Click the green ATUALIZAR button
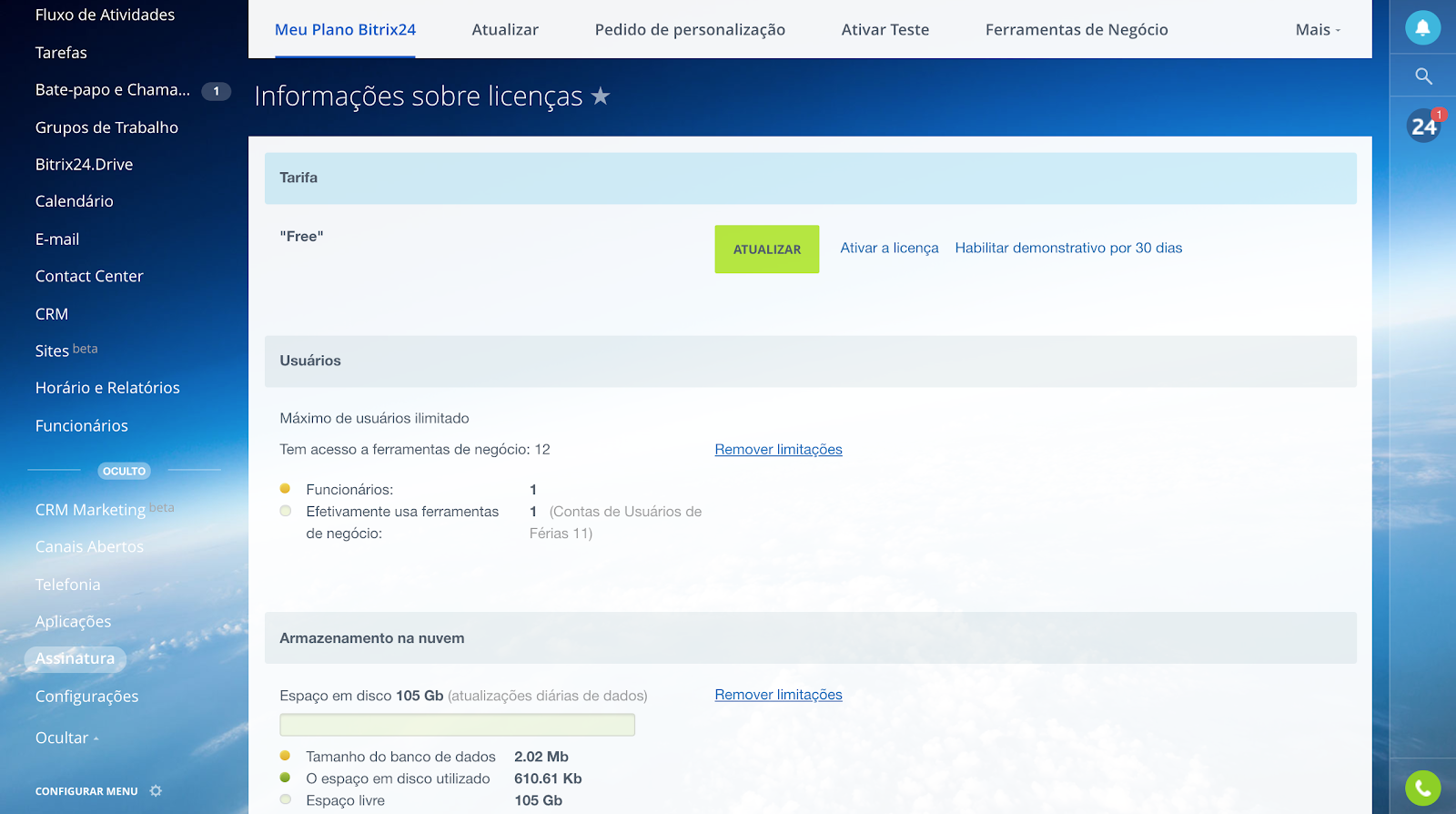 pos(767,249)
